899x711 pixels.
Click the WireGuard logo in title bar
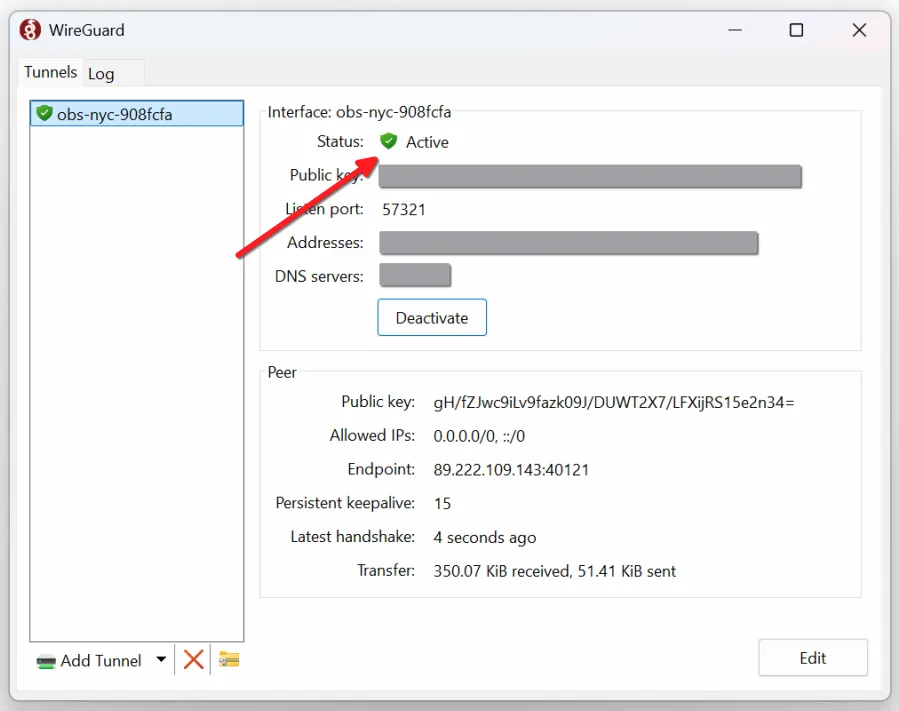coord(31,30)
